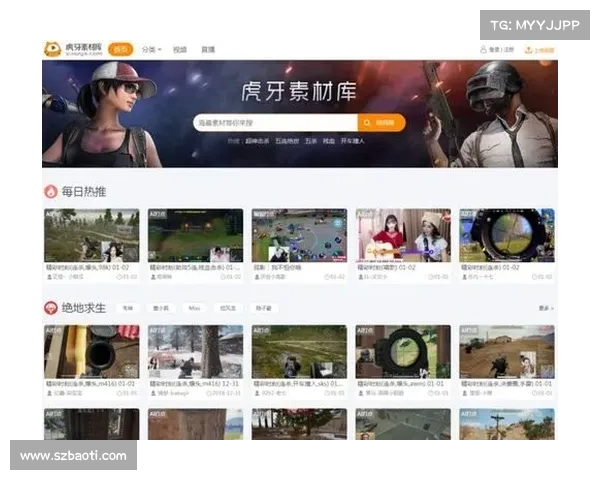Image resolution: width=600 pixels, height=480 pixels.
Task: Click the uploader icon under the first 每日热推 video
Action: (x=49, y=277)
